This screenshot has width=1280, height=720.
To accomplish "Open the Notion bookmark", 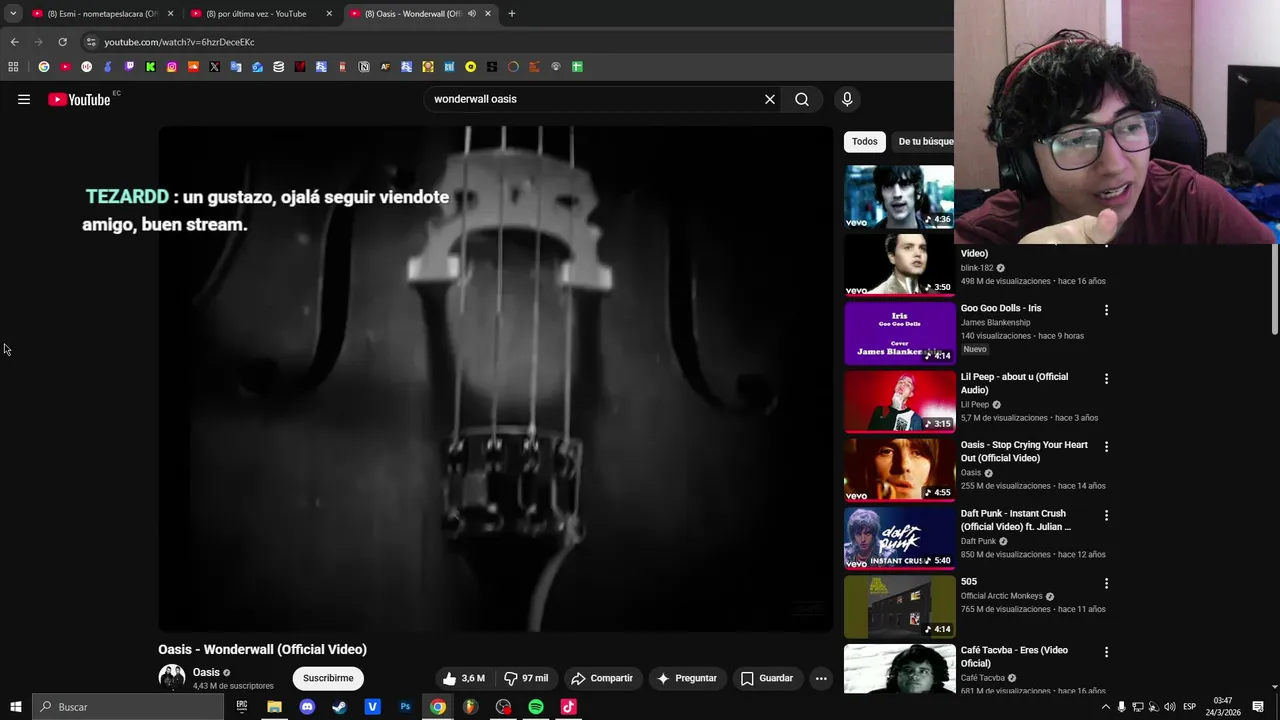I will (364, 67).
